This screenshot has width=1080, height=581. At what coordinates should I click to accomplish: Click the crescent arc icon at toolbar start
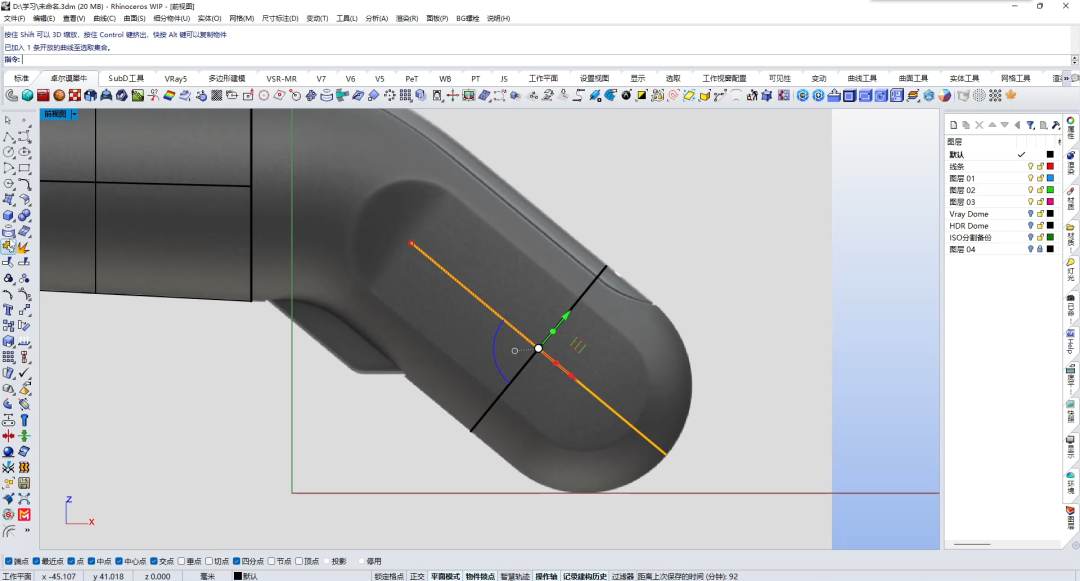point(12,96)
